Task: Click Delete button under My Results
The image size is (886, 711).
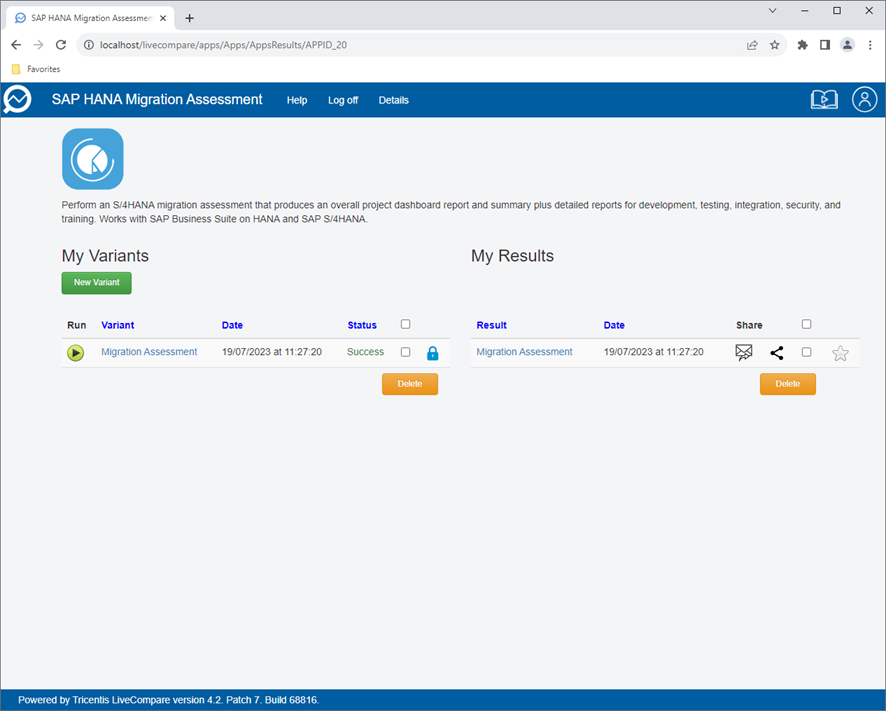Action: (788, 384)
